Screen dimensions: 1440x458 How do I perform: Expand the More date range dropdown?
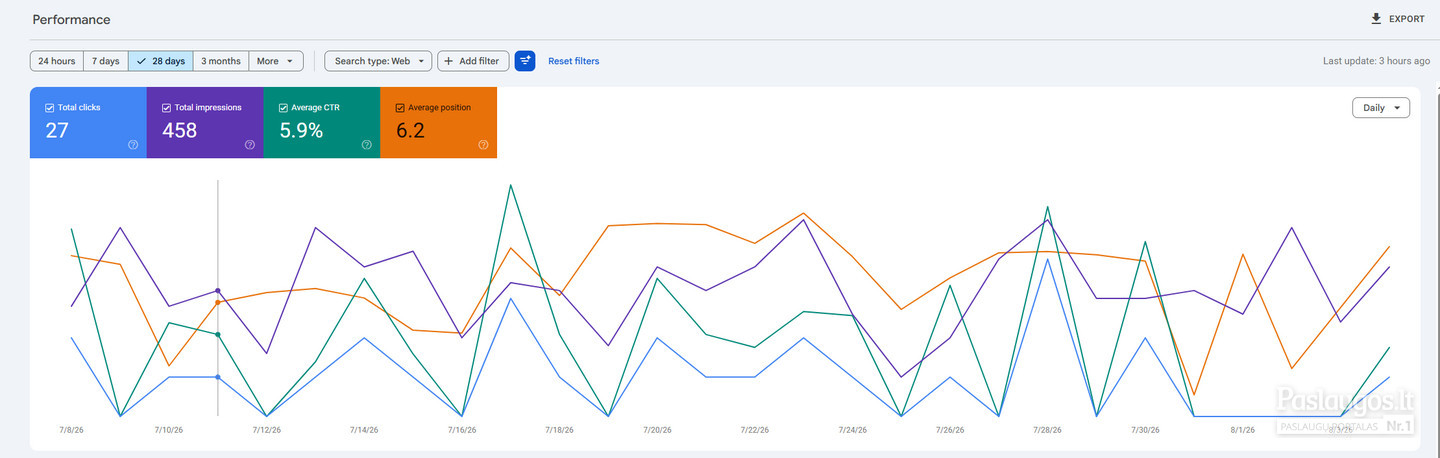click(276, 61)
